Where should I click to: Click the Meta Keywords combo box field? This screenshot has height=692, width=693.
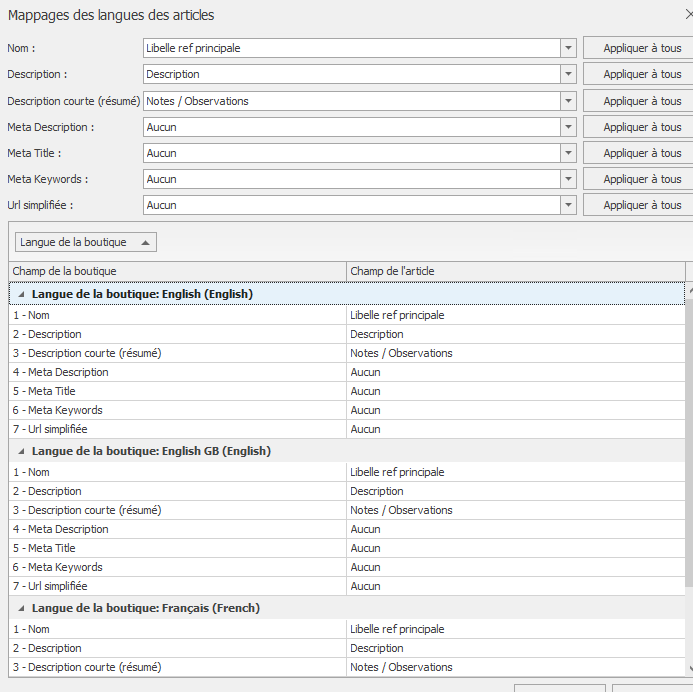tap(352, 179)
